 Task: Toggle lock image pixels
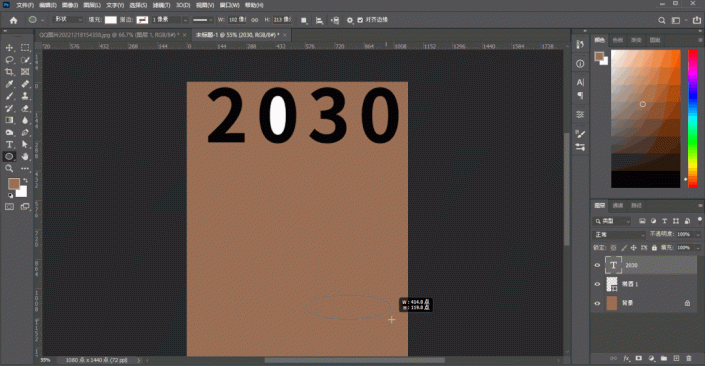pos(624,248)
